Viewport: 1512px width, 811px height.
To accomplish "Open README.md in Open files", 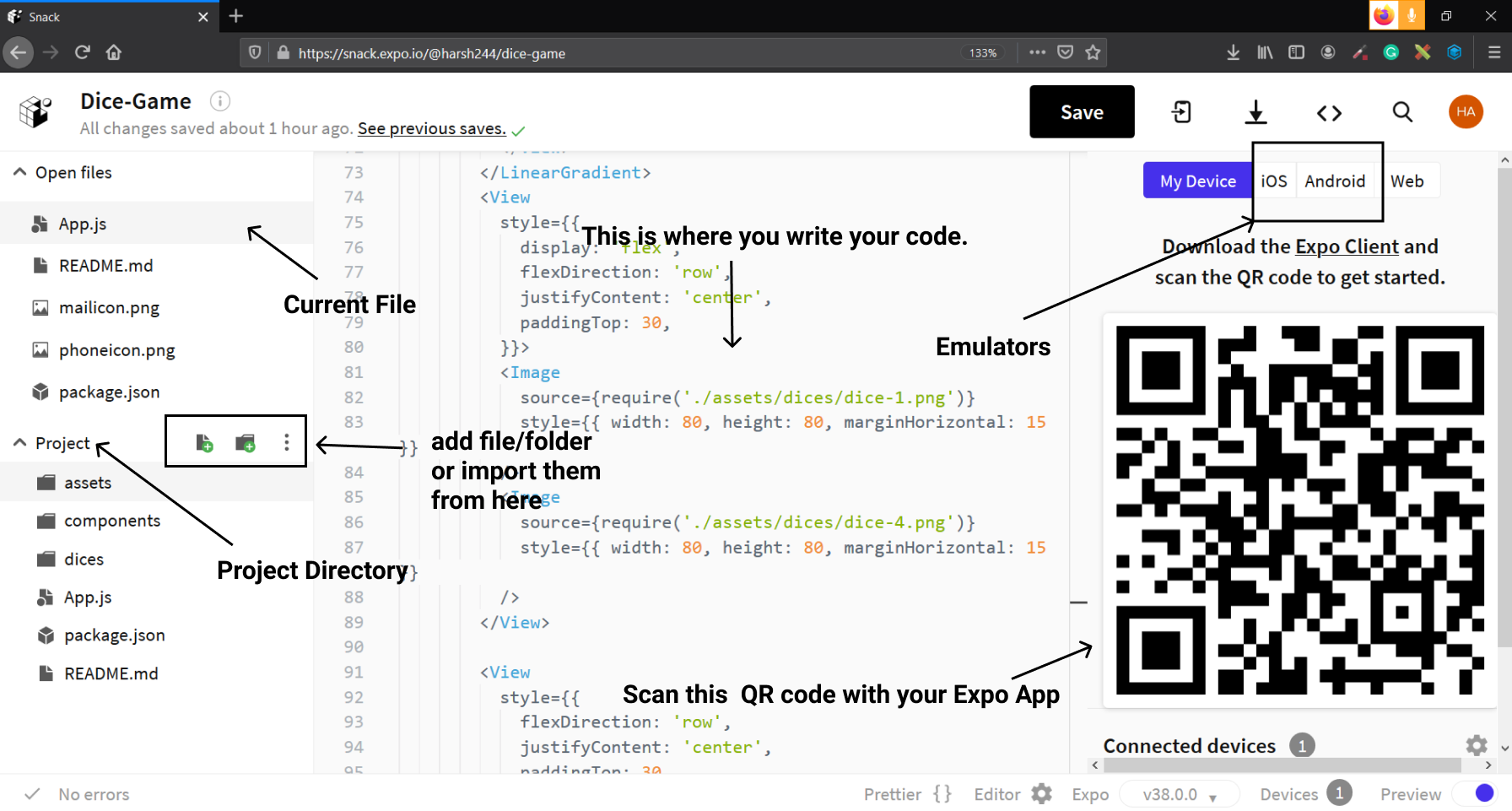I will coord(157,265).
